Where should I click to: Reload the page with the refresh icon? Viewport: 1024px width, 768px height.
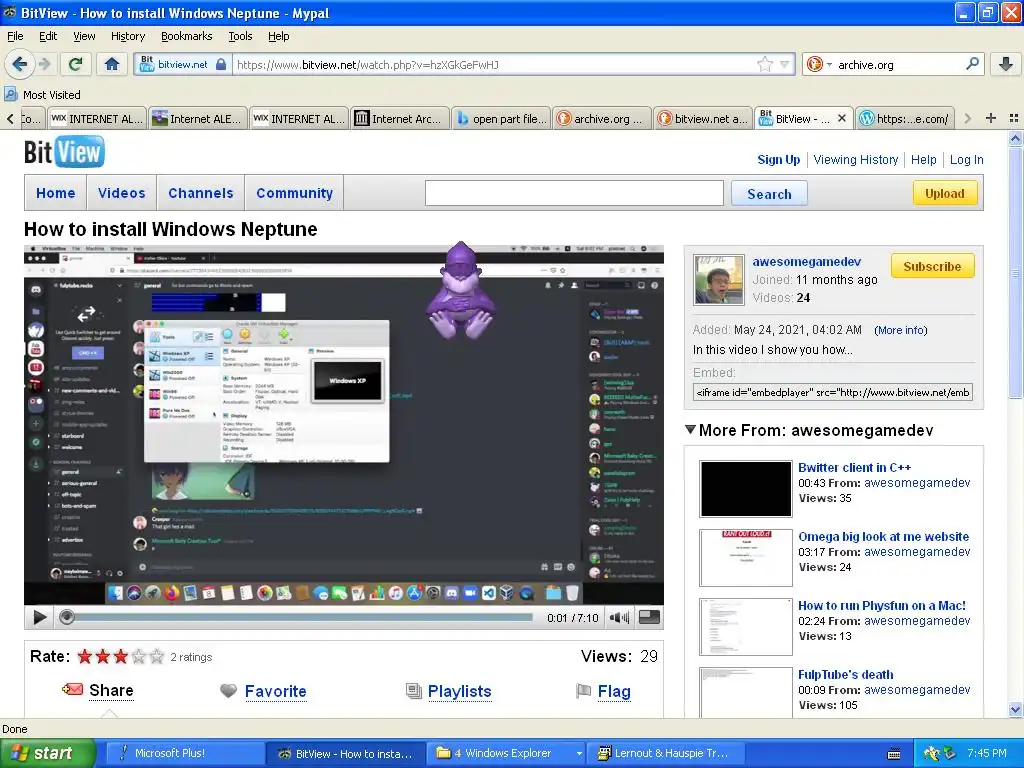[x=75, y=64]
